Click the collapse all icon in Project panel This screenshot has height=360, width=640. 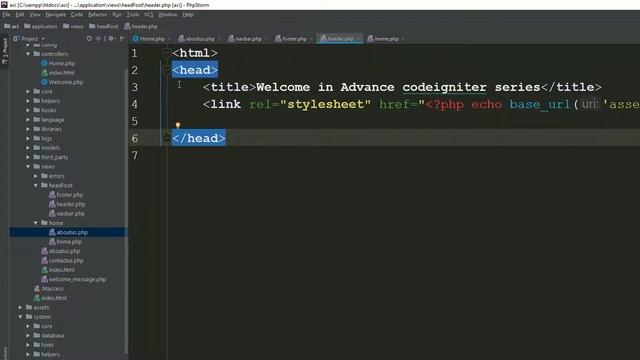[x=98, y=39]
